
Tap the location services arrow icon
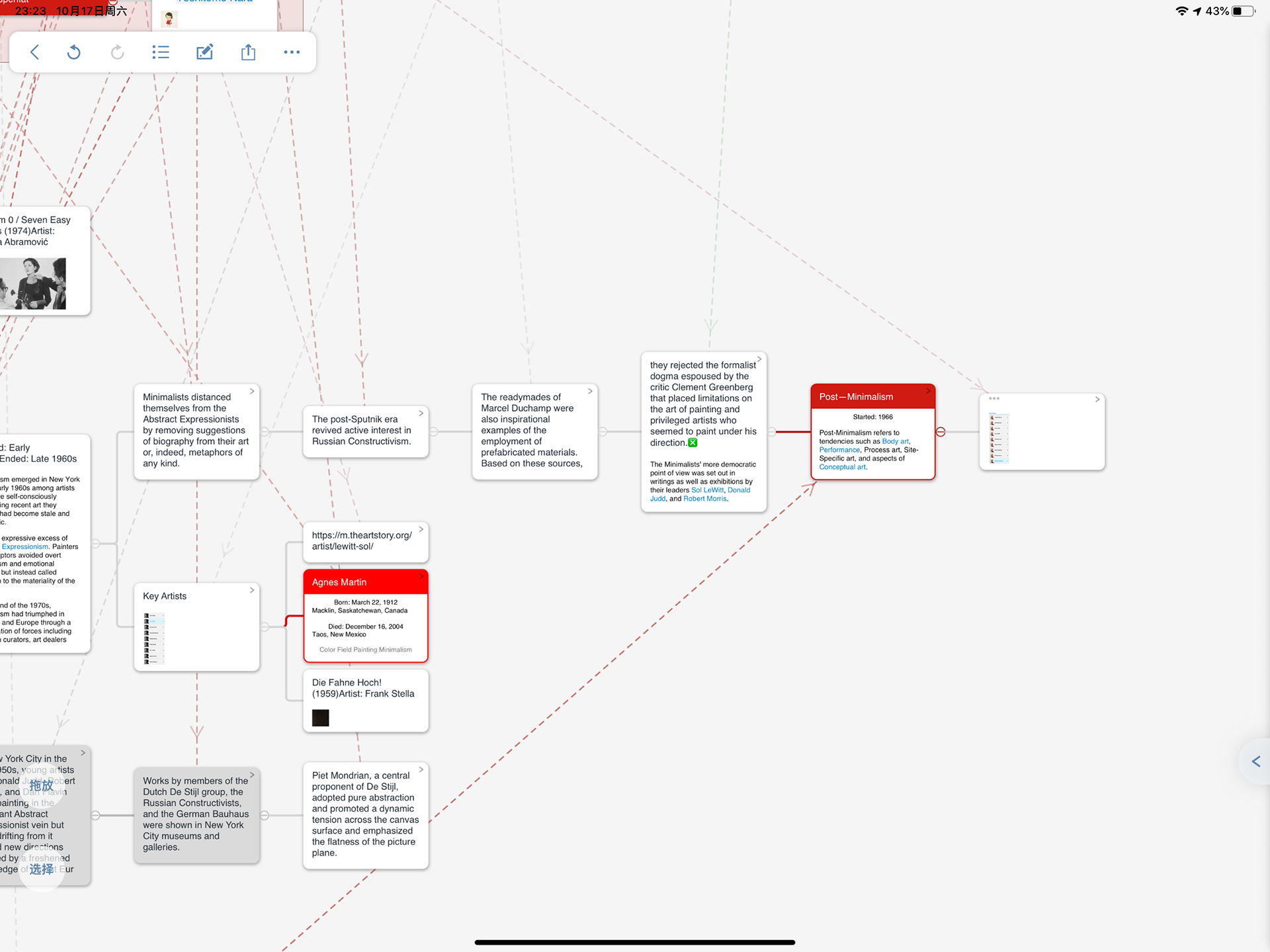tap(1197, 11)
